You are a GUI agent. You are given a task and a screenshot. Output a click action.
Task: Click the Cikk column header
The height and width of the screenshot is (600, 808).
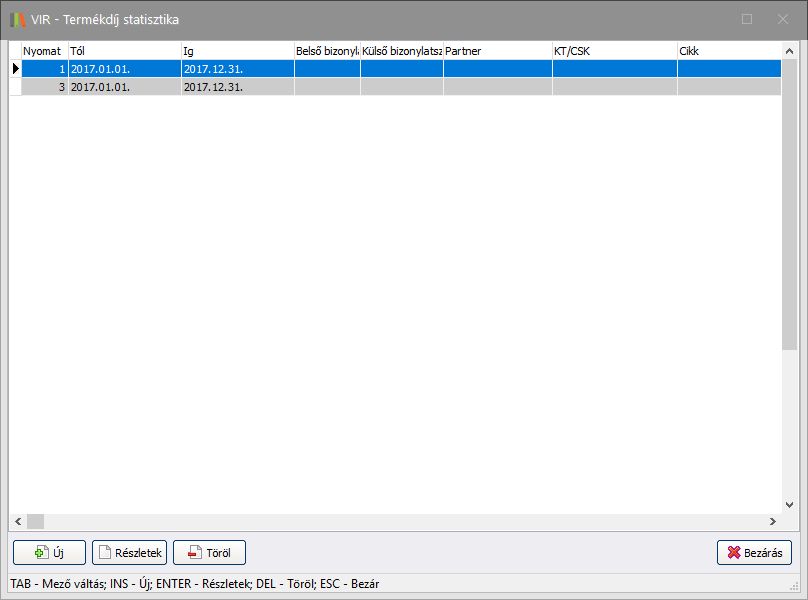tap(728, 50)
